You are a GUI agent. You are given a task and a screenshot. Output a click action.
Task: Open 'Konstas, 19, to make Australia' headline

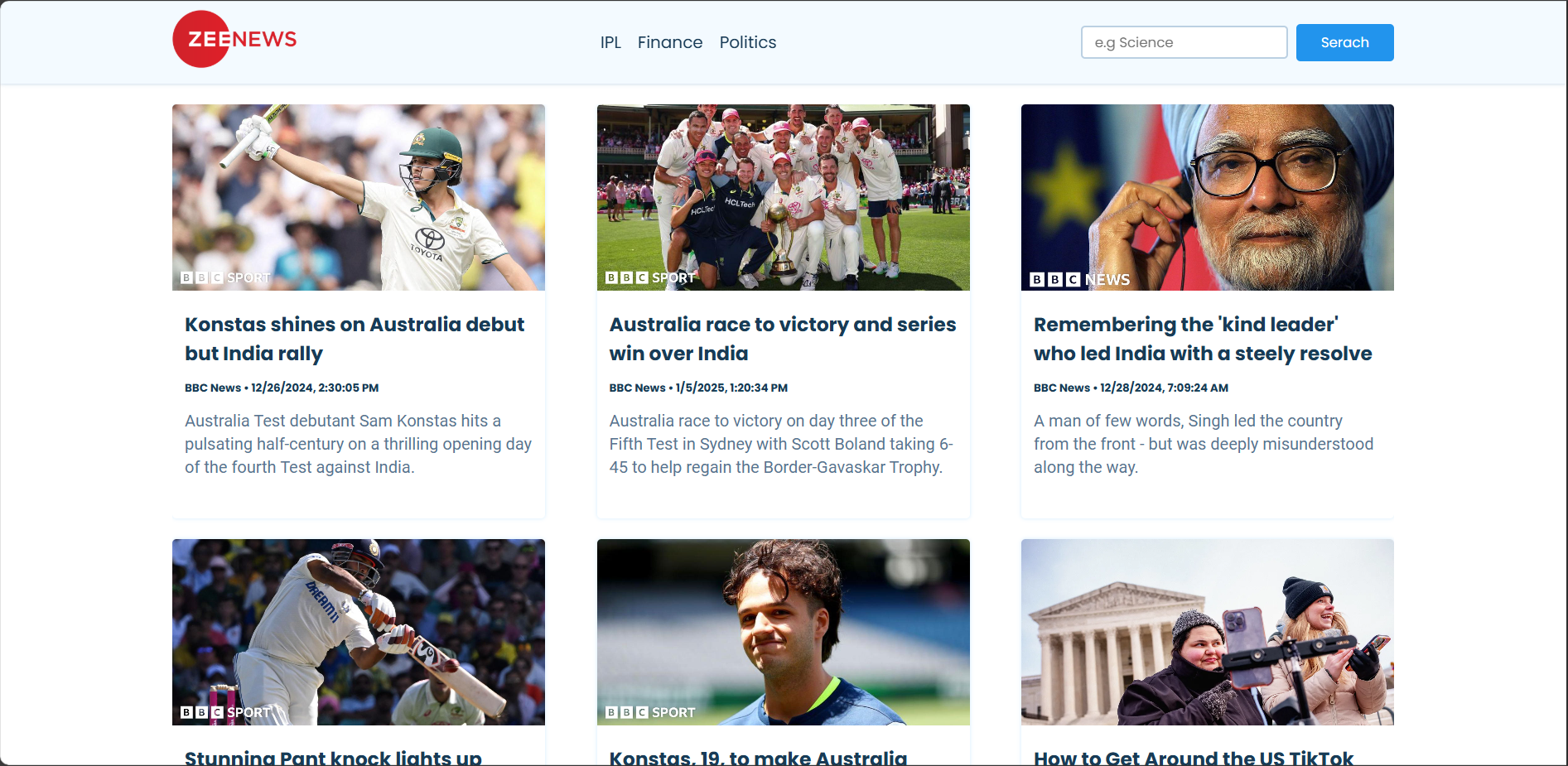[x=758, y=757]
